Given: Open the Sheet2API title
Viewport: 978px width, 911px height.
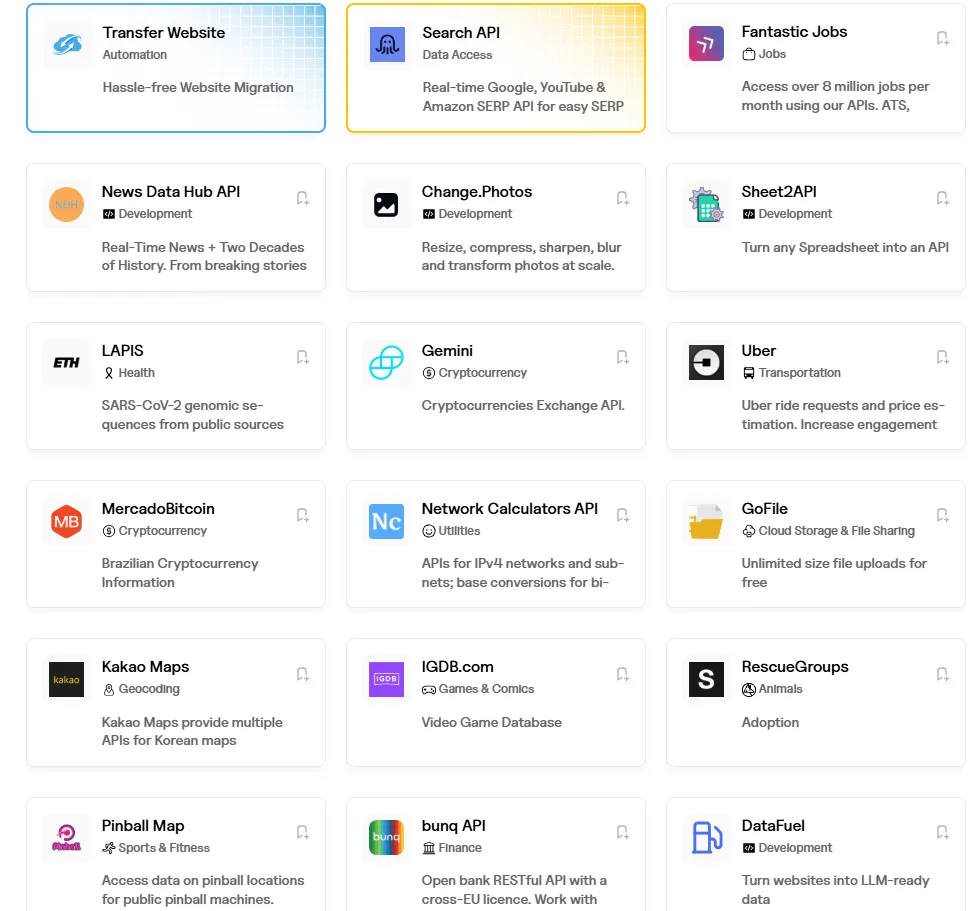Looking at the screenshot, I should (x=779, y=191).
